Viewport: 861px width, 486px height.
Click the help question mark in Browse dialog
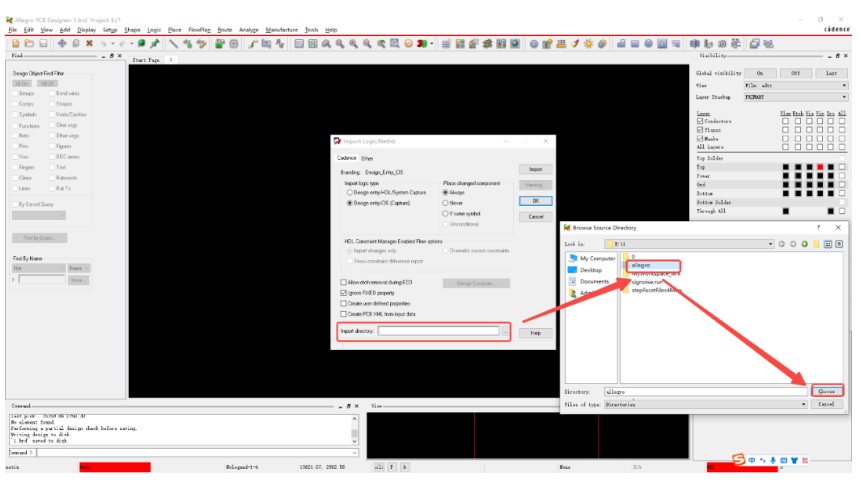pyautogui.click(x=818, y=227)
